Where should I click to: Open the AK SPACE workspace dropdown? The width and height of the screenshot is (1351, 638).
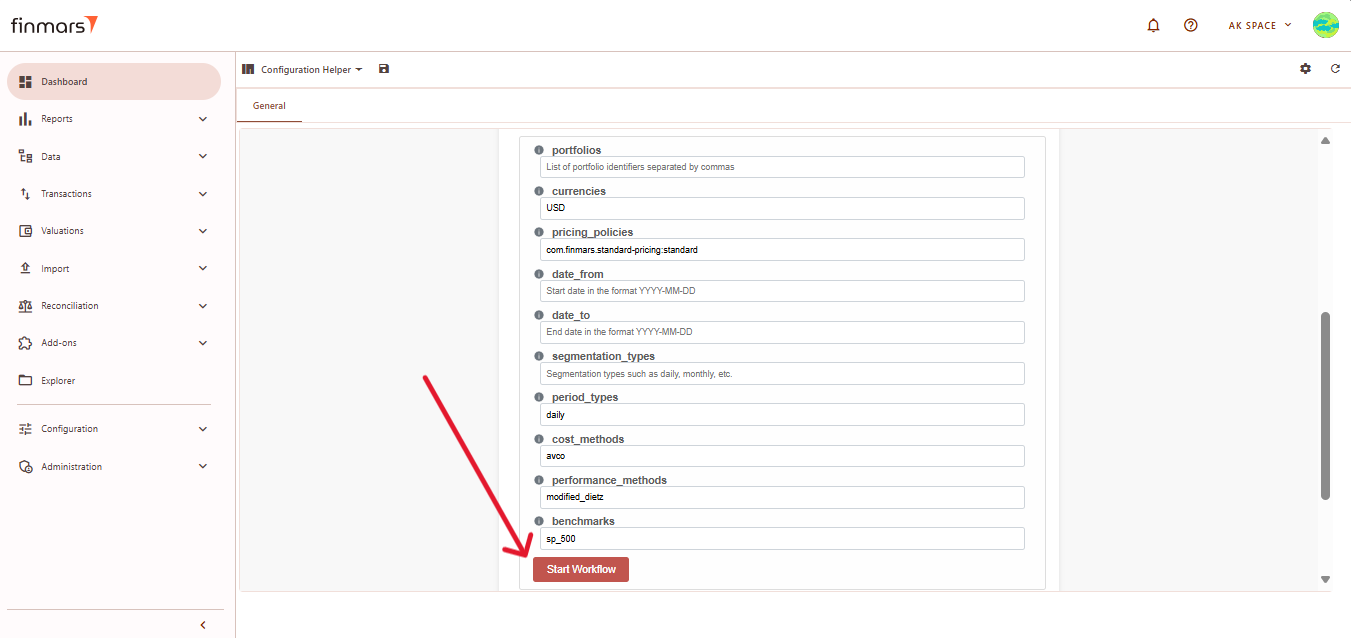pyautogui.click(x=1260, y=25)
